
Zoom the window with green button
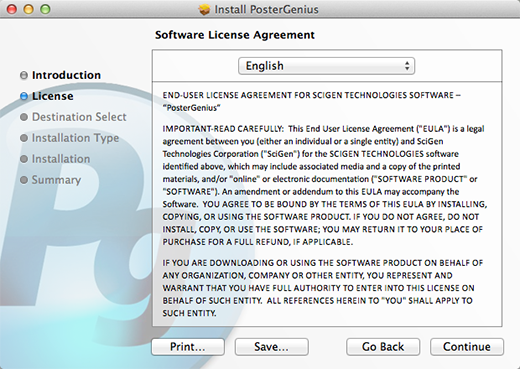tap(45, 9)
